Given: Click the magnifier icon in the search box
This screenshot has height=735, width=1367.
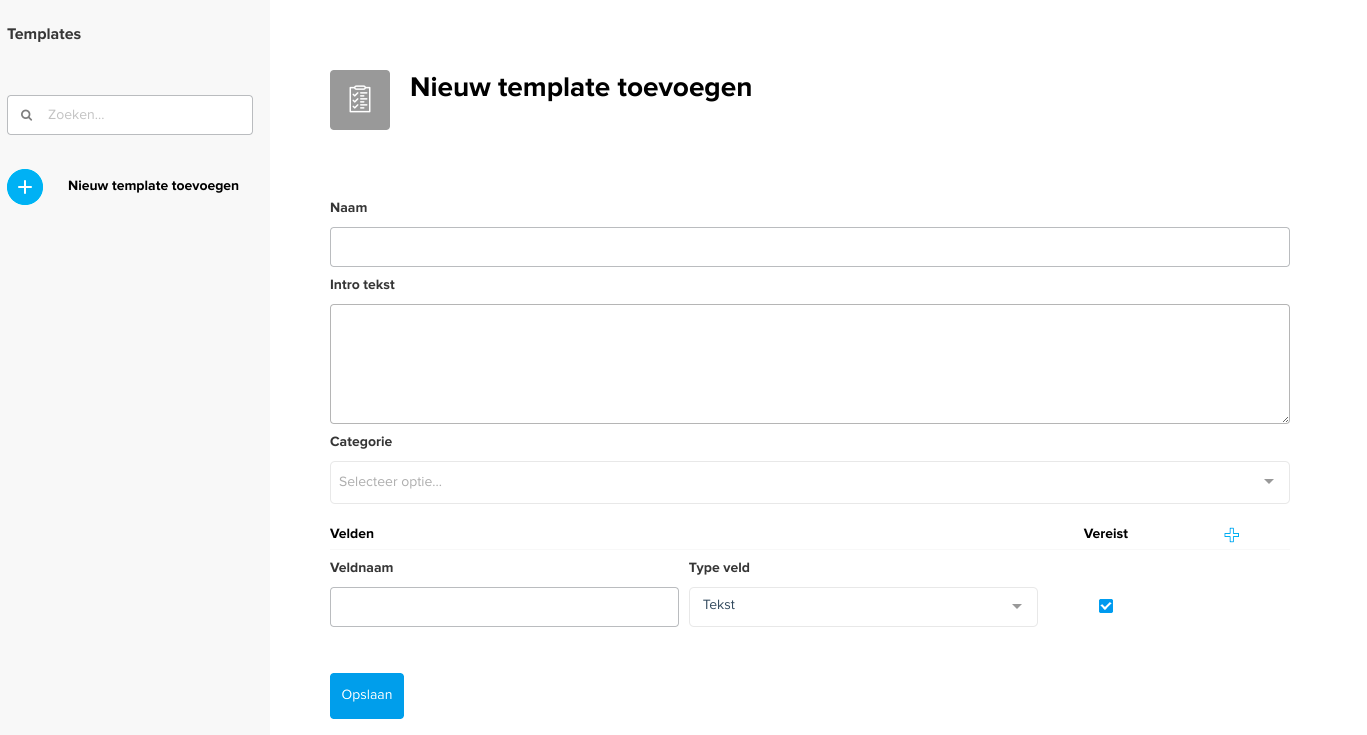Looking at the screenshot, I should pyautogui.click(x=27, y=115).
